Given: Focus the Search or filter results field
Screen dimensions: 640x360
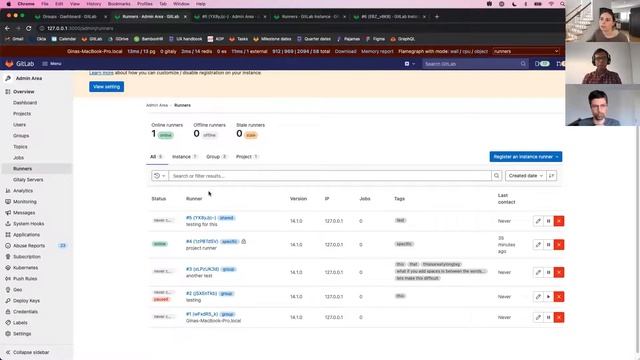Looking at the screenshot, I should (x=330, y=176).
